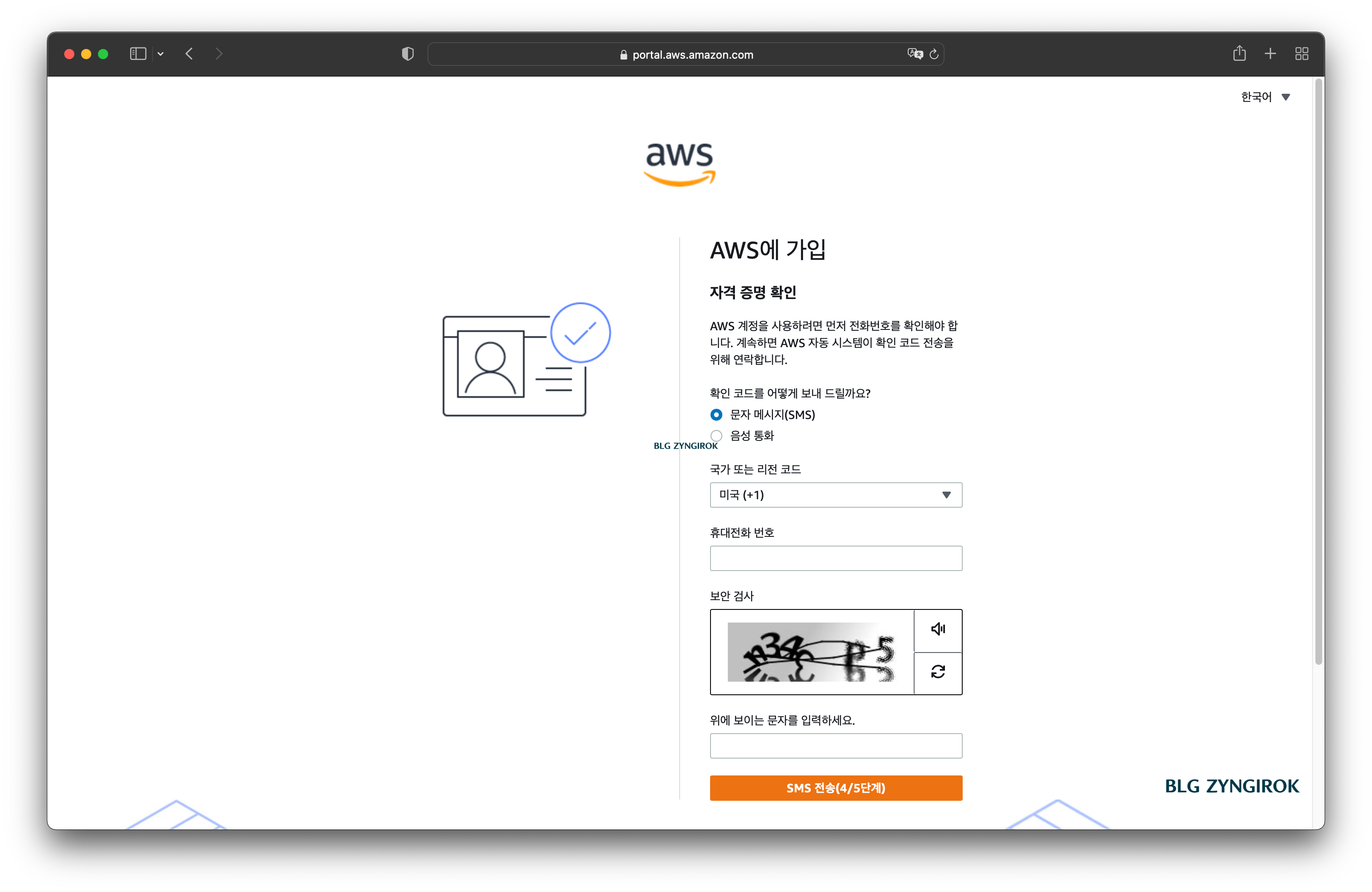Image resolution: width=1372 pixels, height=892 pixels.
Task: Open a new browser tab
Action: pyautogui.click(x=1270, y=54)
